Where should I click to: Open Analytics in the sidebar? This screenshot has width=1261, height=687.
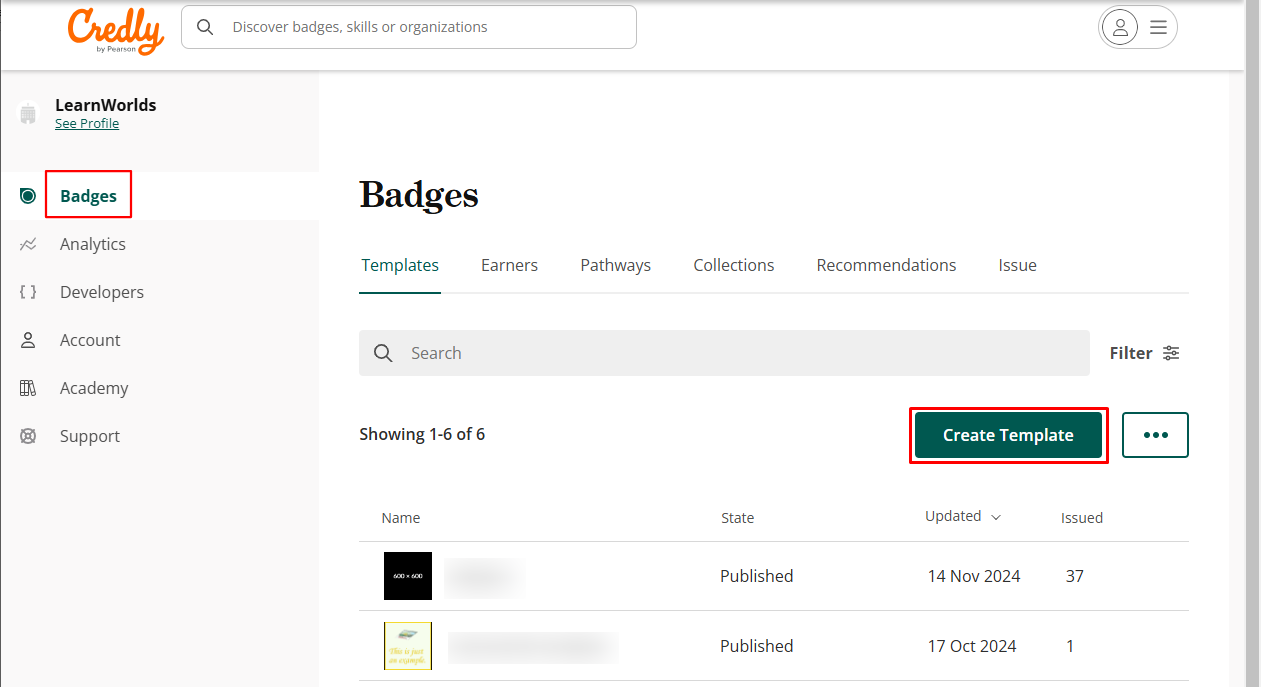click(x=93, y=244)
